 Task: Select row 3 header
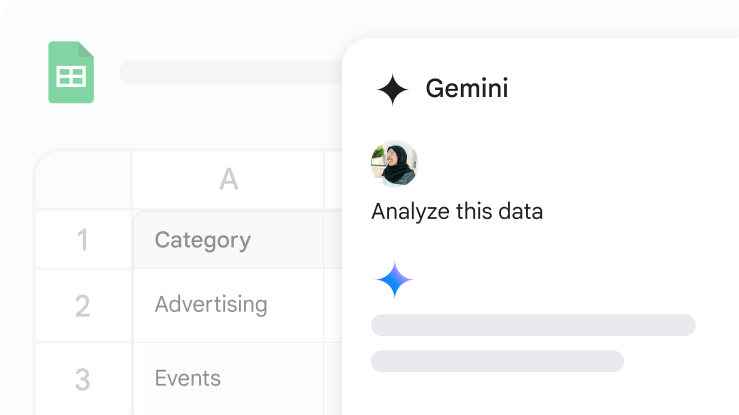tap(83, 379)
